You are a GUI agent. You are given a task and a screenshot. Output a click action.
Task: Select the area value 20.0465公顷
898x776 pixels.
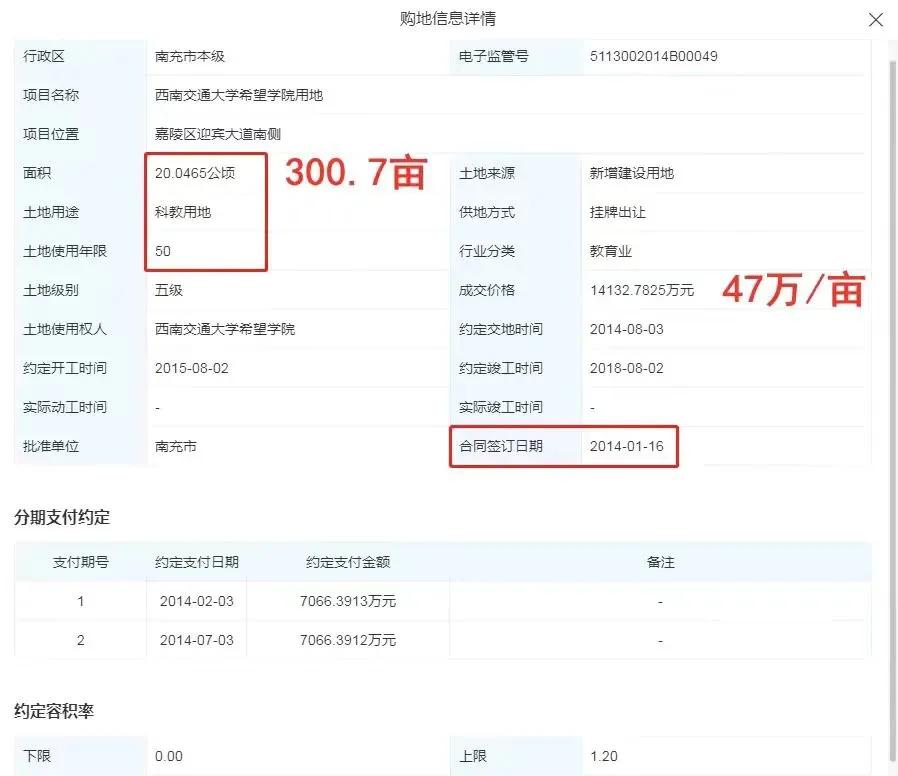199,172
